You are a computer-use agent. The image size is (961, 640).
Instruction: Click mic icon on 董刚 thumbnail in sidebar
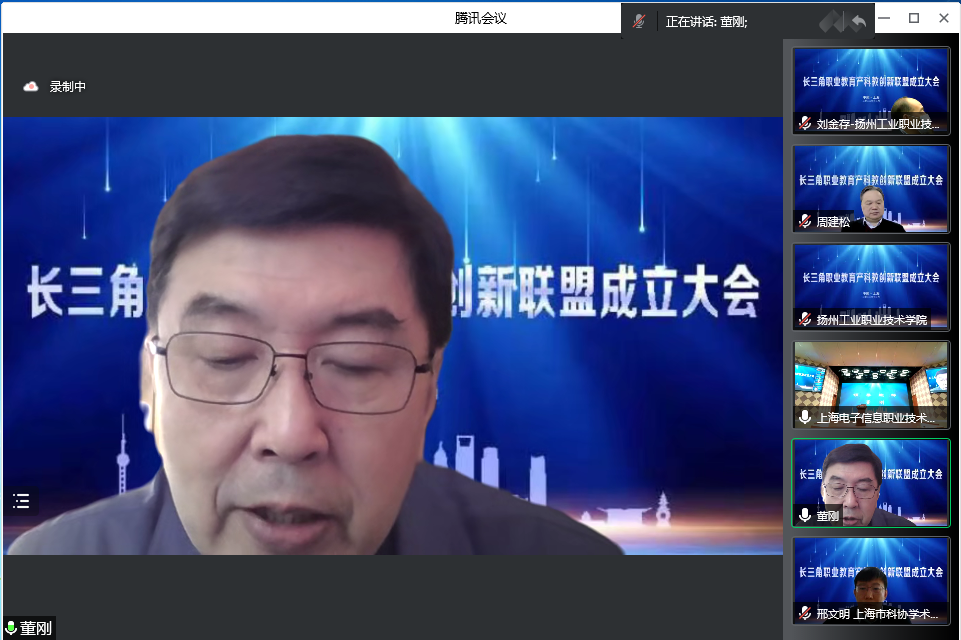click(x=805, y=516)
